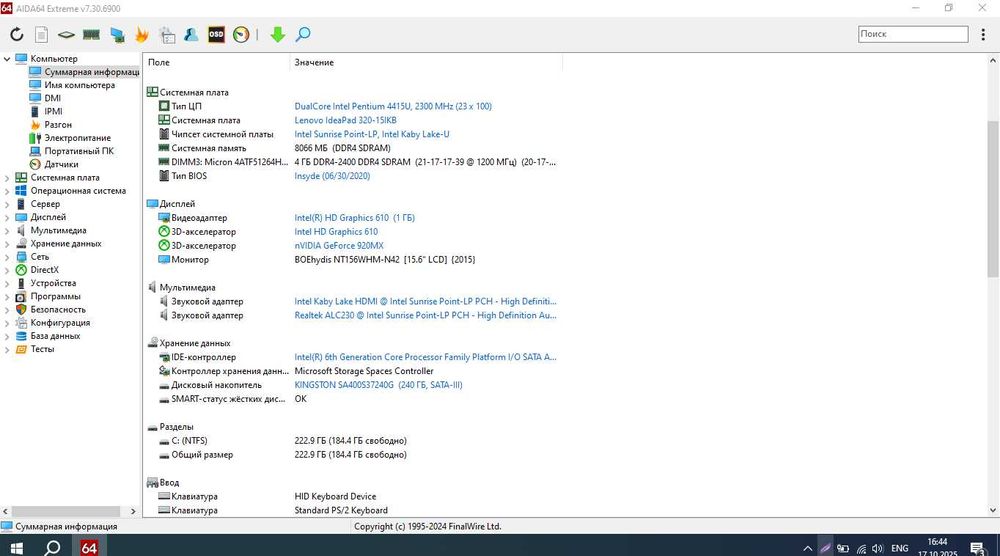The width and height of the screenshot is (1000, 556).
Task: Expand the Системная плата tree node
Action: pyautogui.click(x=7, y=178)
